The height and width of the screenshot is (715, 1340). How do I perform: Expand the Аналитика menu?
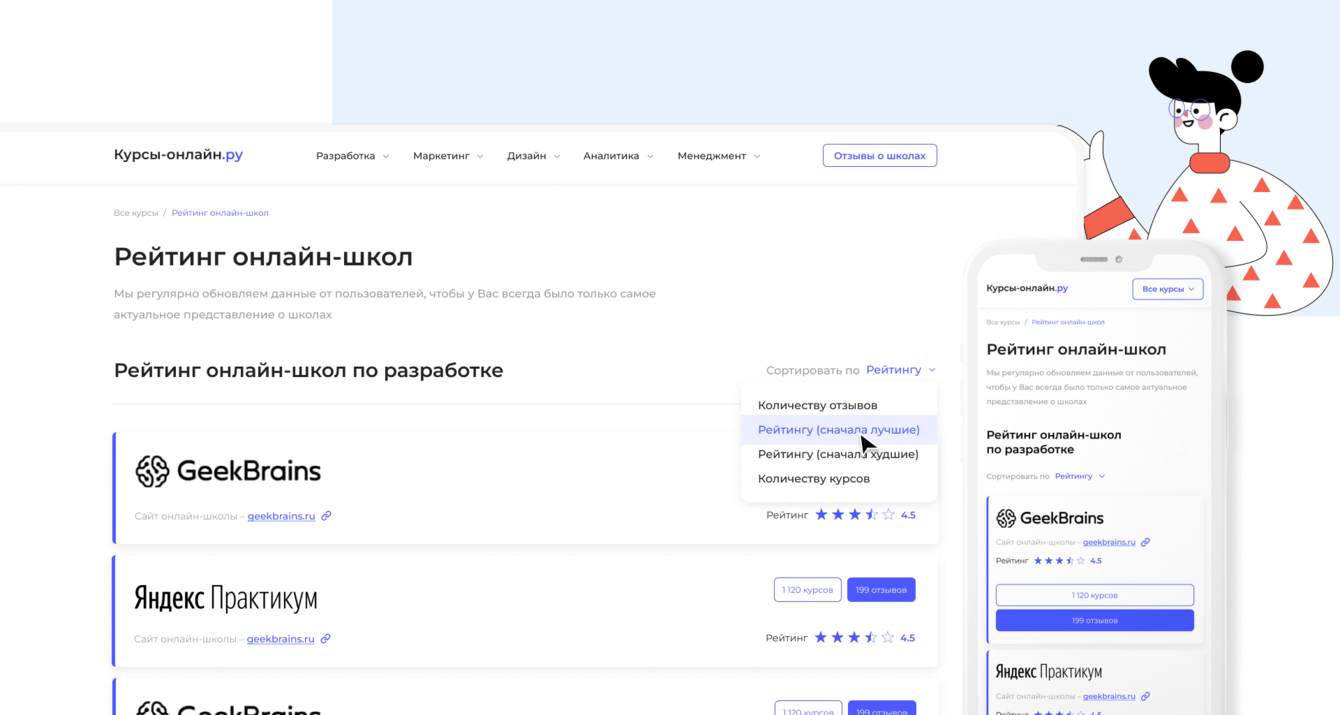(618, 156)
